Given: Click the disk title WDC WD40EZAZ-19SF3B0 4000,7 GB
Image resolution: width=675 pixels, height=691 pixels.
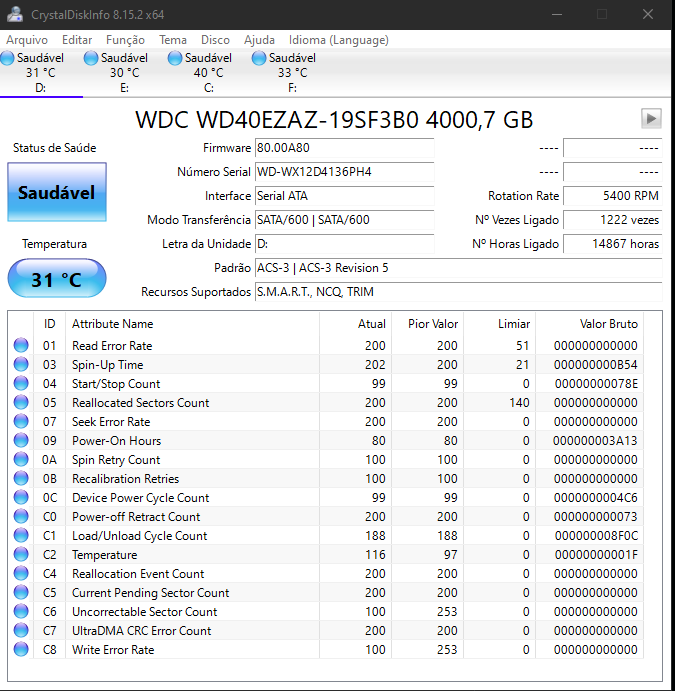Looking at the screenshot, I should [334, 119].
